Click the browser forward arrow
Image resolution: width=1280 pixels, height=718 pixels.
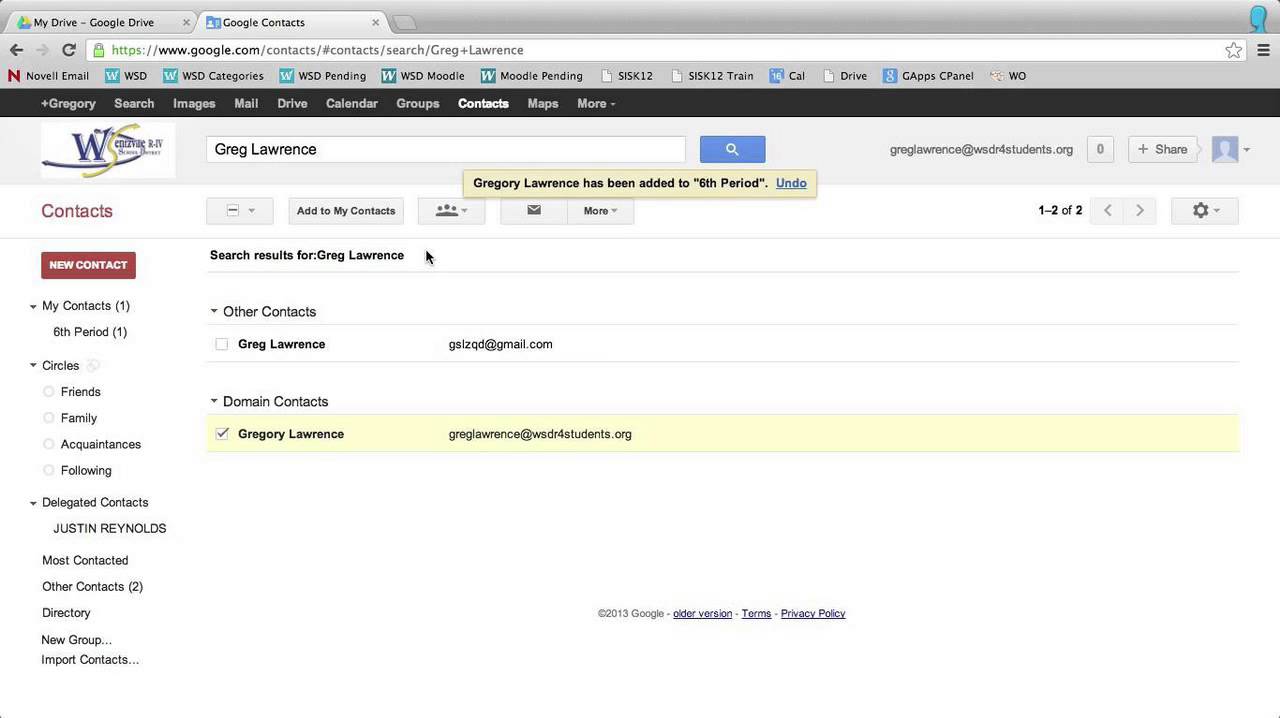tap(42, 50)
